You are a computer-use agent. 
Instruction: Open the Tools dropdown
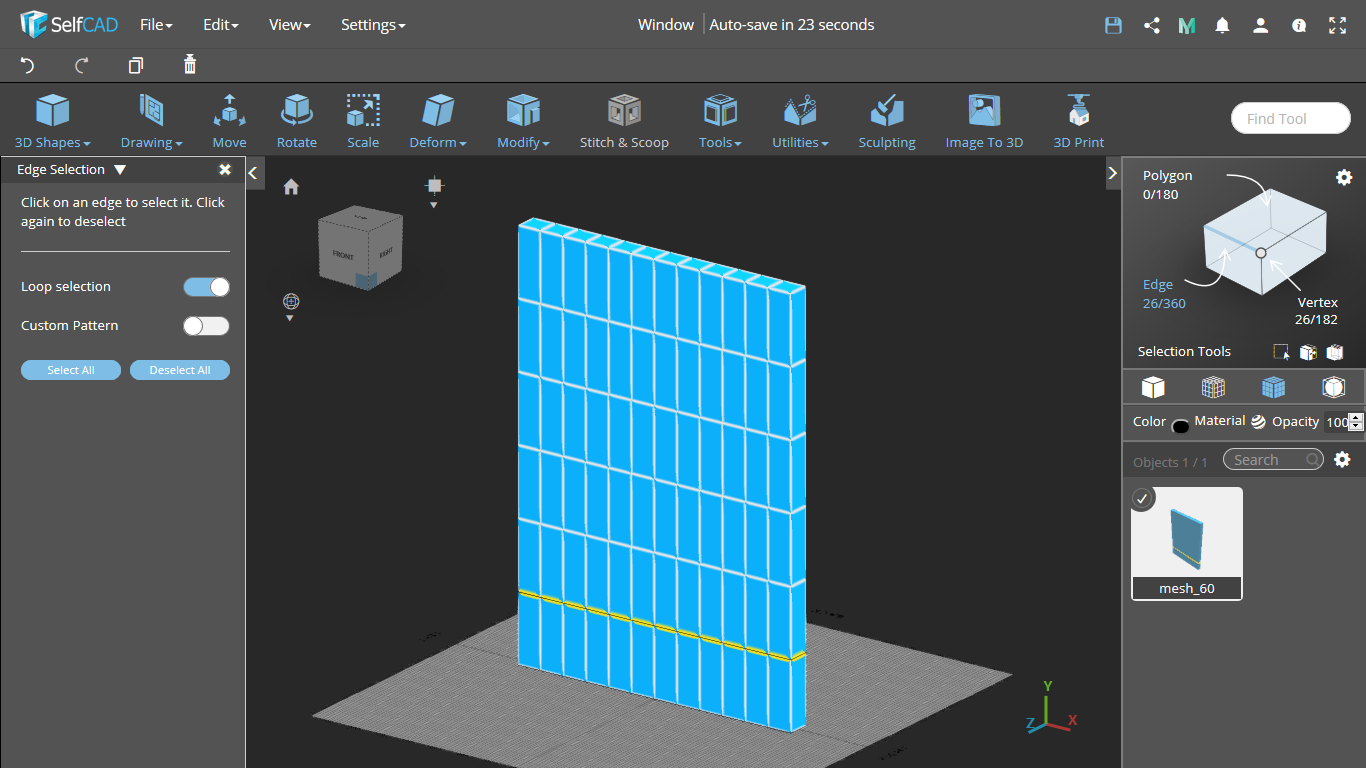[720, 121]
